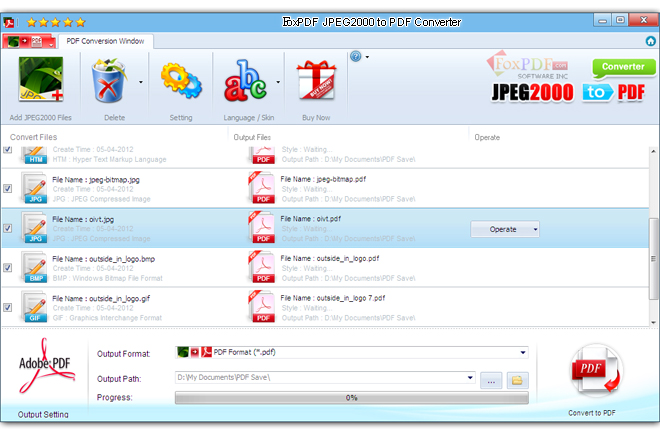Select the 'File Name : oivt.jpg' text
The width and height of the screenshot is (660, 430).
[83, 219]
